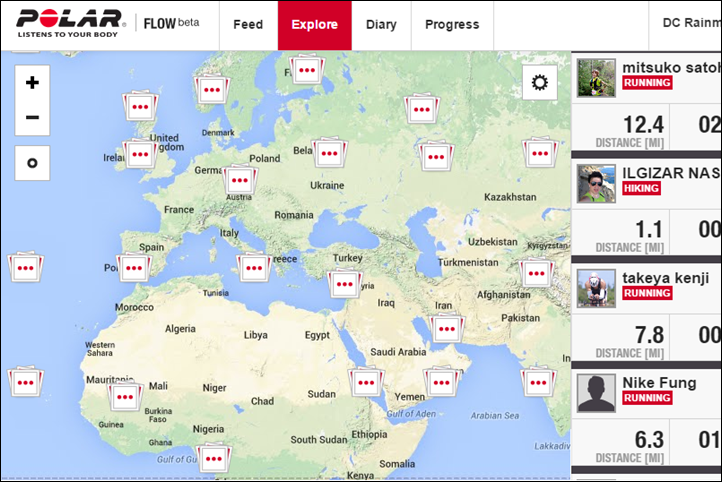Image resolution: width=722 pixels, height=482 pixels.
Task: Open mitsuko satoh's profile name
Action: [x=672, y=68]
